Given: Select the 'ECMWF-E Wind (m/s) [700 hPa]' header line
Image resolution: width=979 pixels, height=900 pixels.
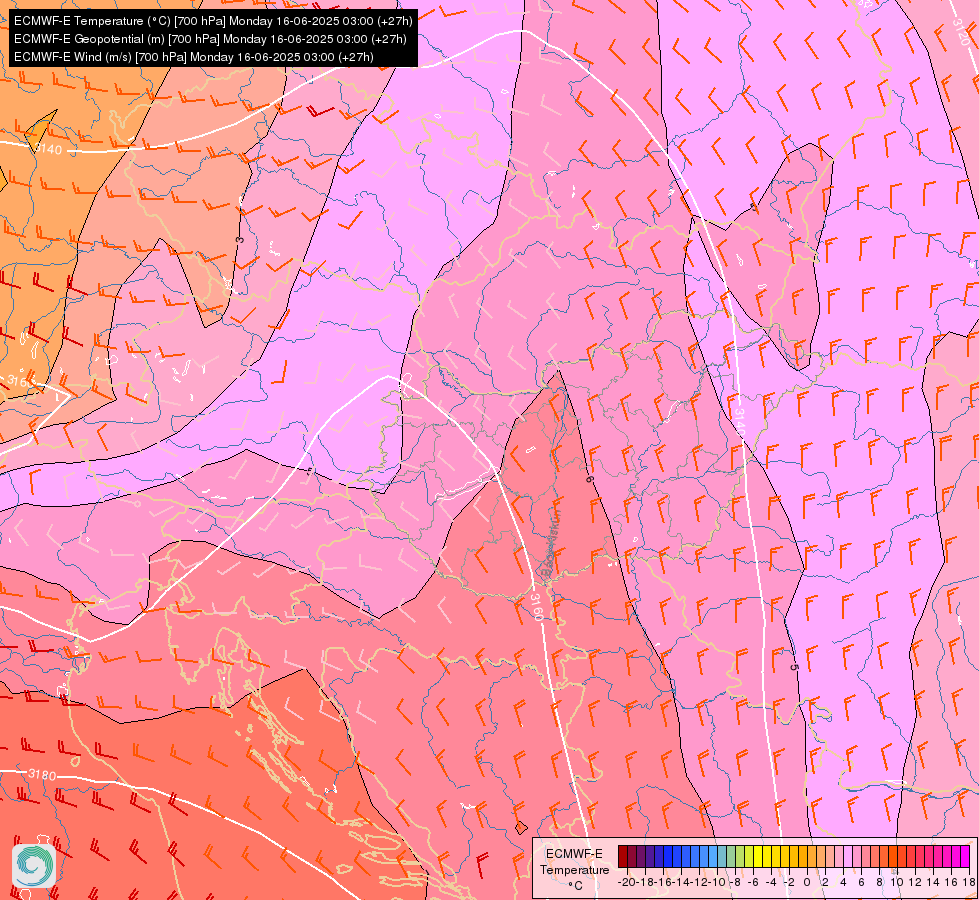Looking at the screenshot, I should [194, 57].
